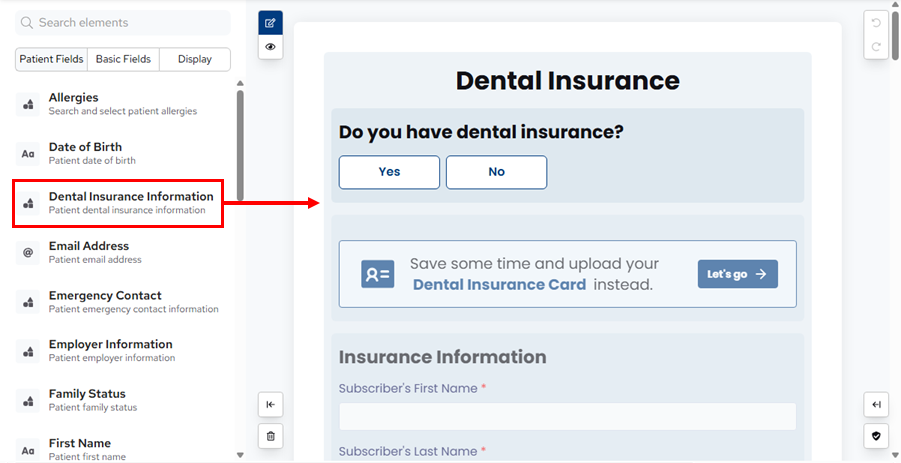The width and height of the screenshot is (901, 463).
Task: Select the Dental Insurance Information field
Action: pos(130,202)
